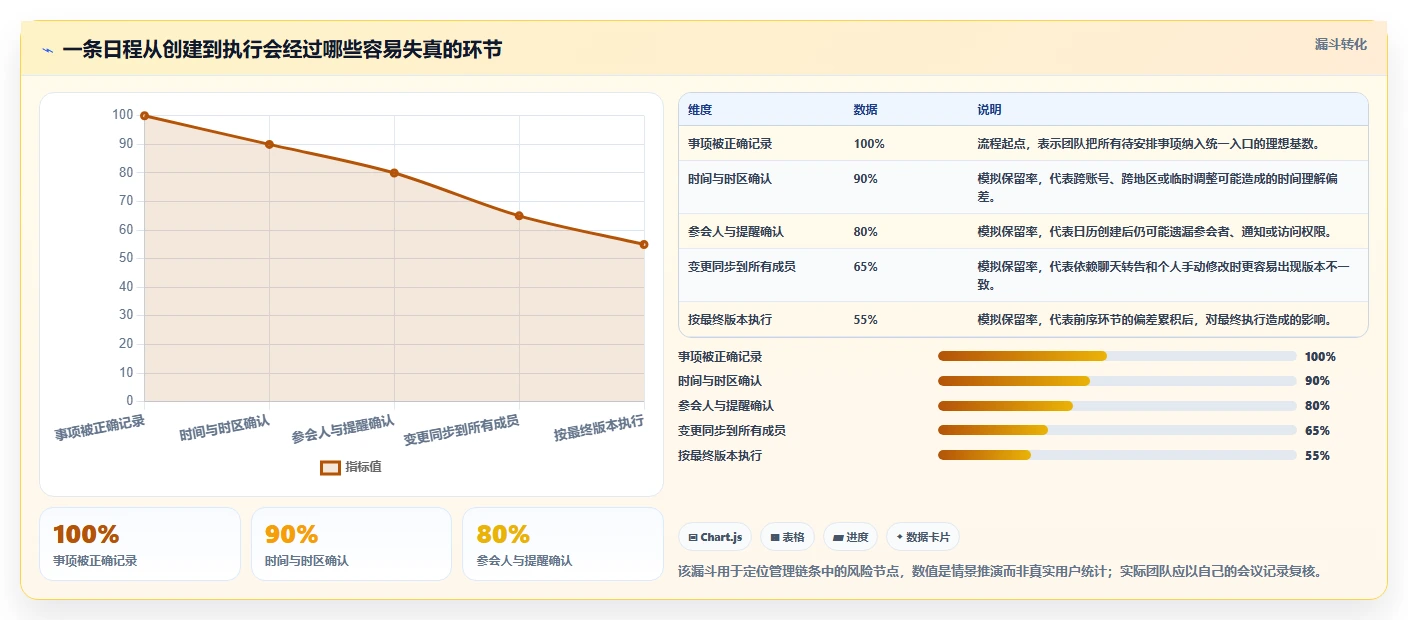Click the description starting with 流程起点
Image resolution: width=1408 pixels, height=620 pixels.
1149,144
